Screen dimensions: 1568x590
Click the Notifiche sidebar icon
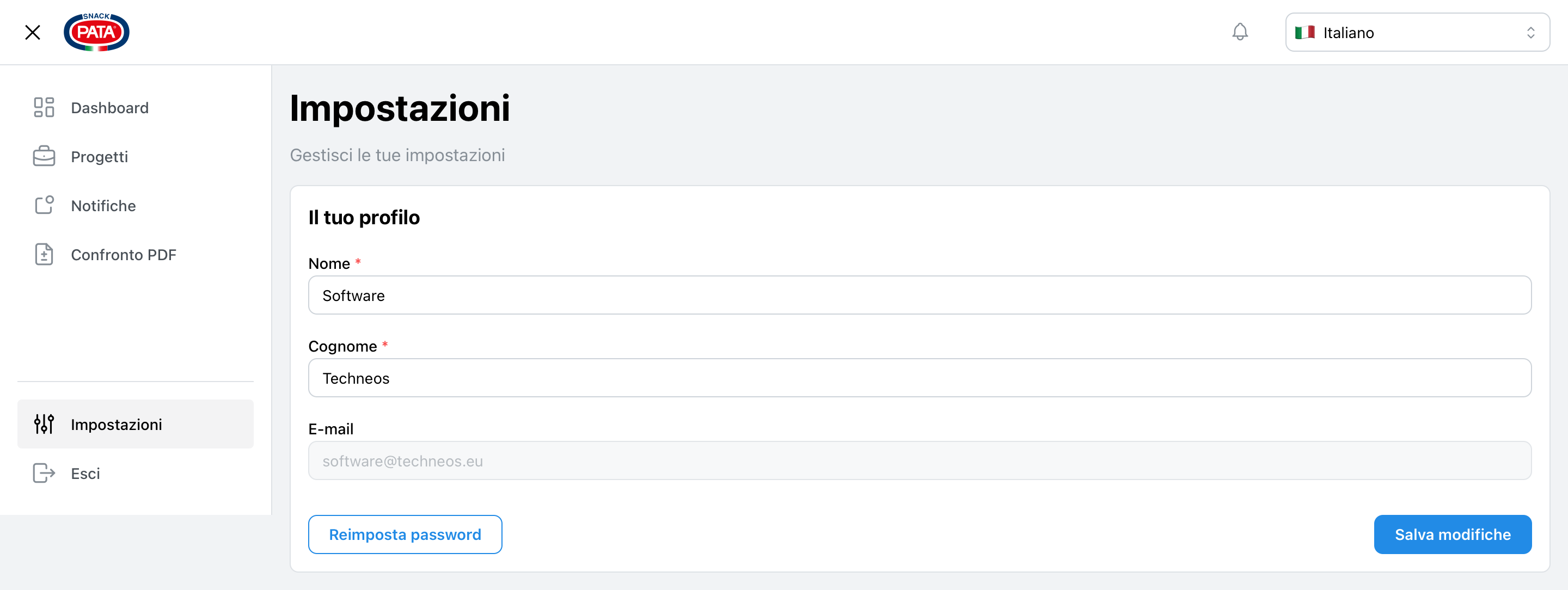coord(44,206)
